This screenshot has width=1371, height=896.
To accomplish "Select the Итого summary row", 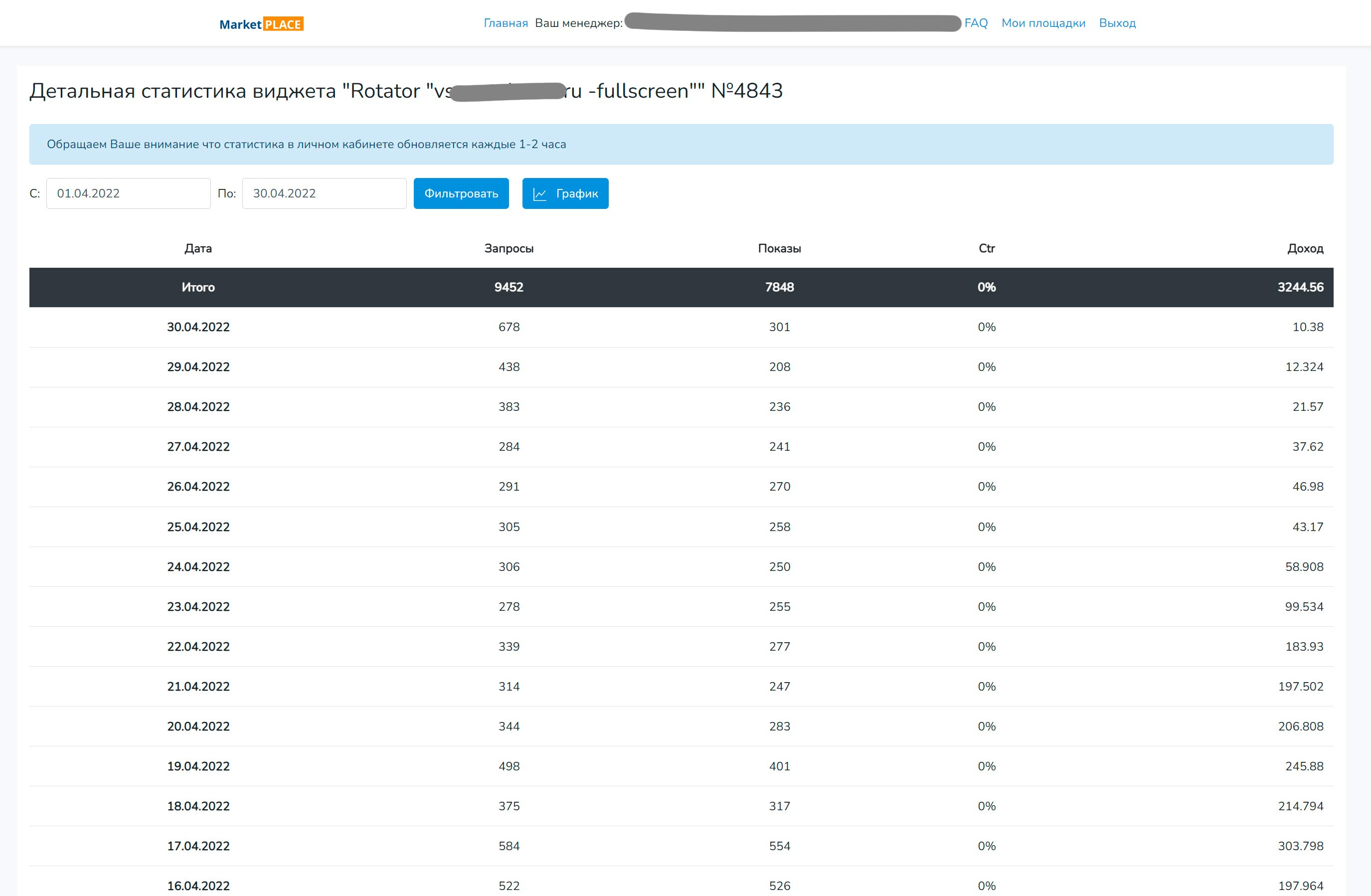I will [x=198, y=287].
